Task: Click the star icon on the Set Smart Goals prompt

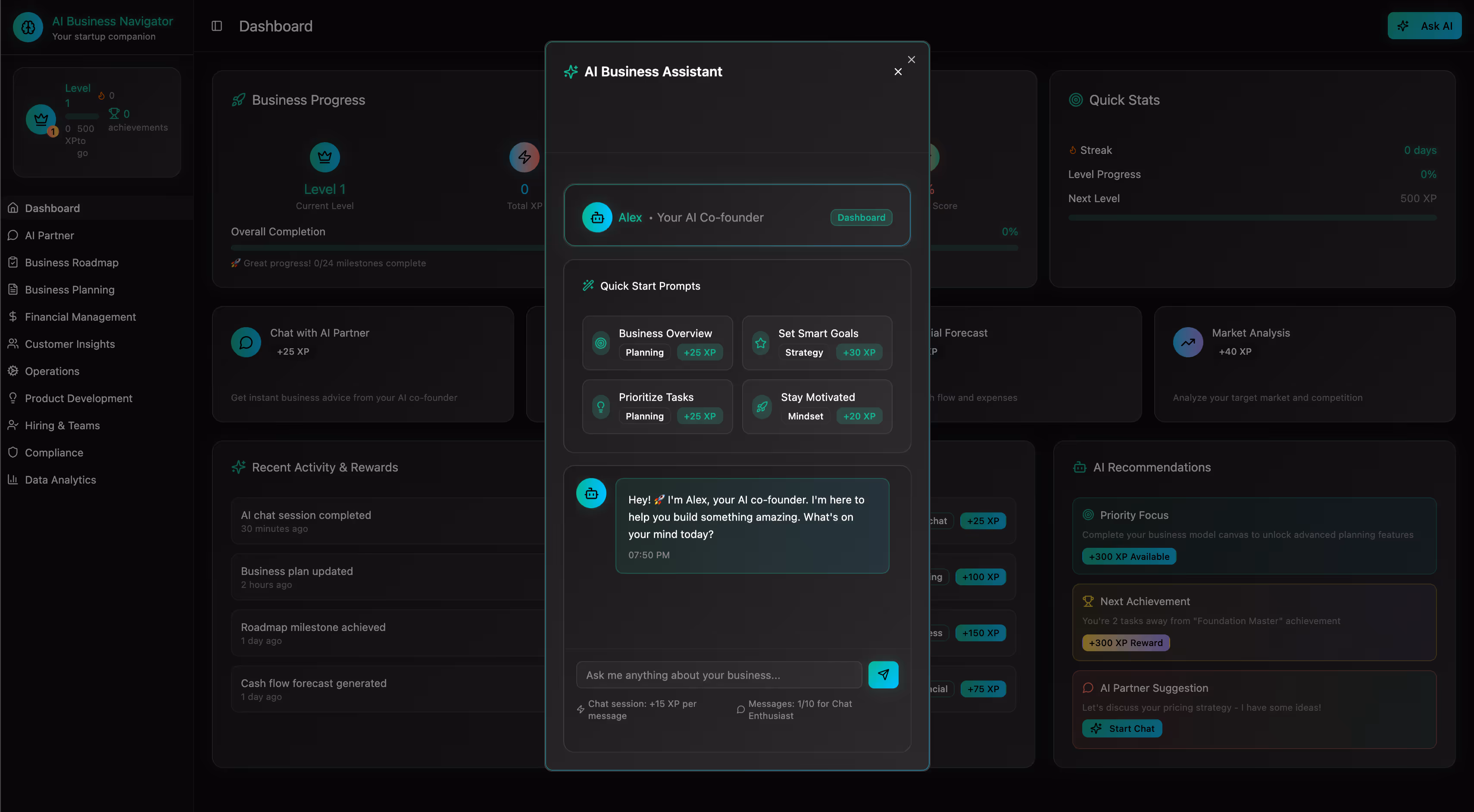Action: pyautogui.click(x=760, y=343)
